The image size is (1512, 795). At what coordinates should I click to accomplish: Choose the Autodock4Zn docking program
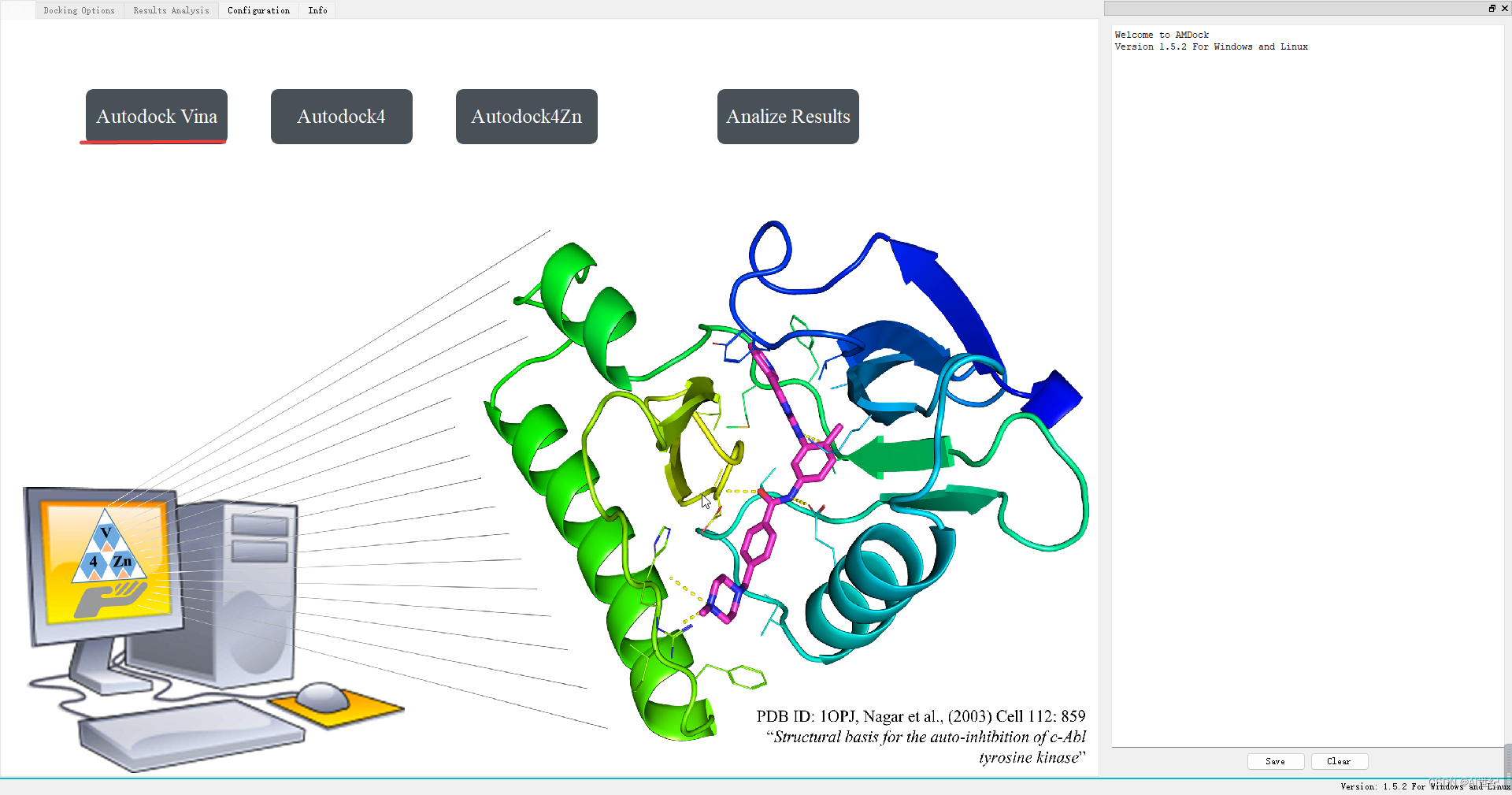click(527, 117)
